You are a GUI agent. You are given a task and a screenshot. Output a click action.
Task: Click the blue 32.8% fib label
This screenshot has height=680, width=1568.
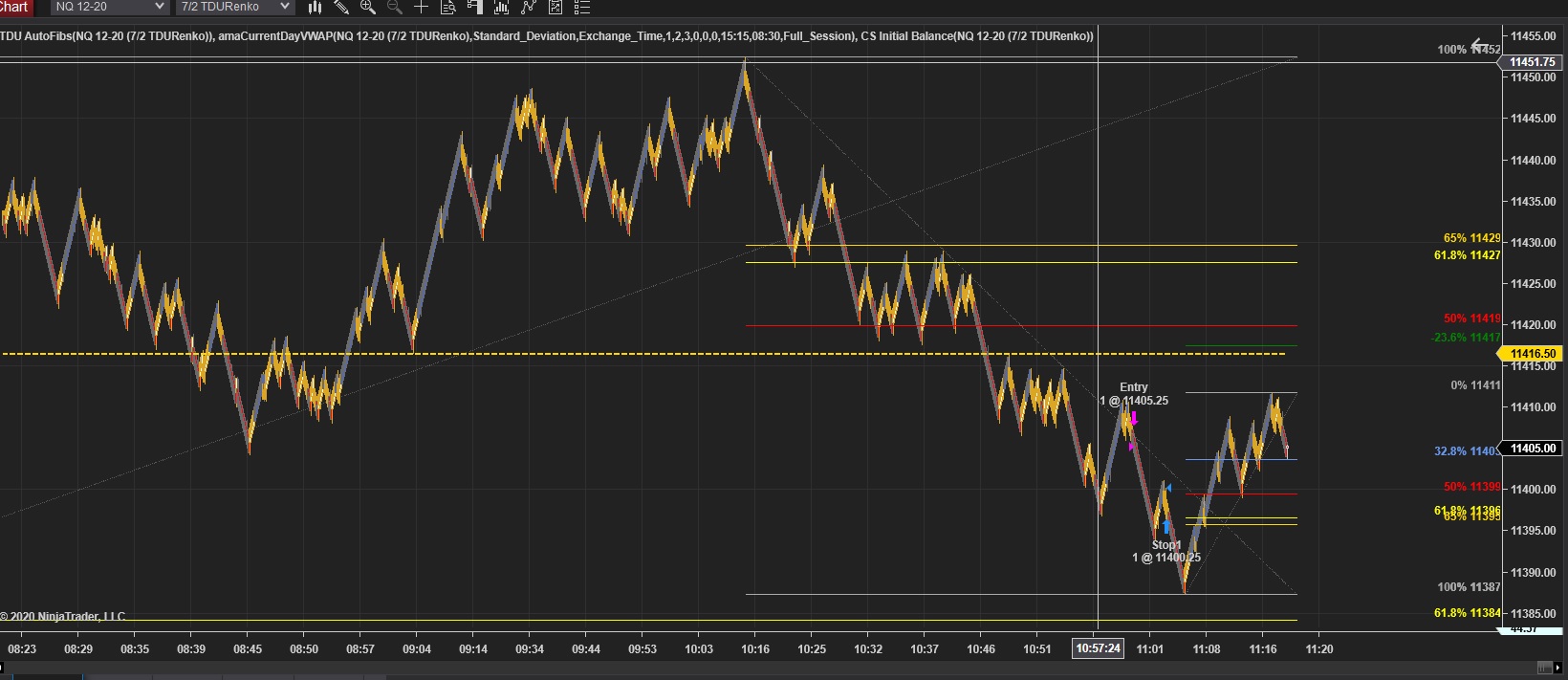[x=1467, y=451]
